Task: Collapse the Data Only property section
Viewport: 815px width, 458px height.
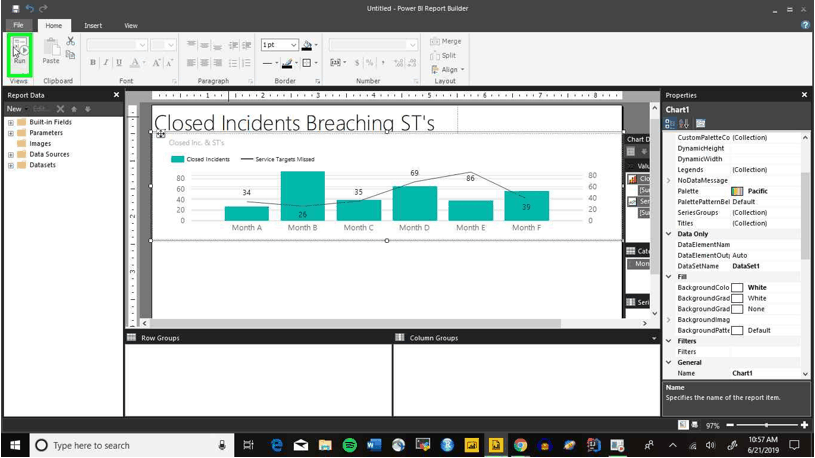Action: (669, 234)
